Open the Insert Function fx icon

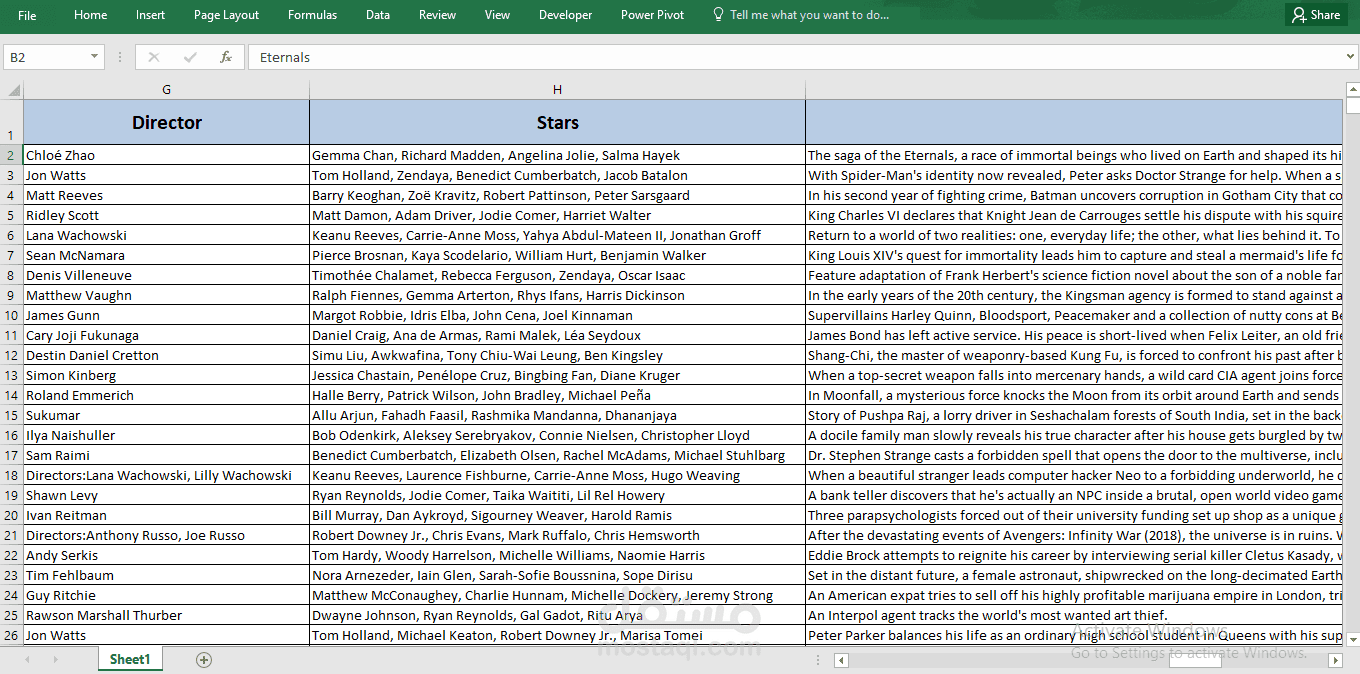click(x=226, y=57)
